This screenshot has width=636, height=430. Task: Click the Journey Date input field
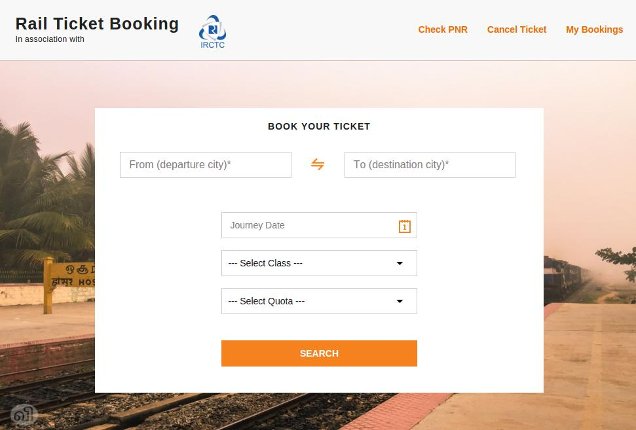[x=308, y=226]
